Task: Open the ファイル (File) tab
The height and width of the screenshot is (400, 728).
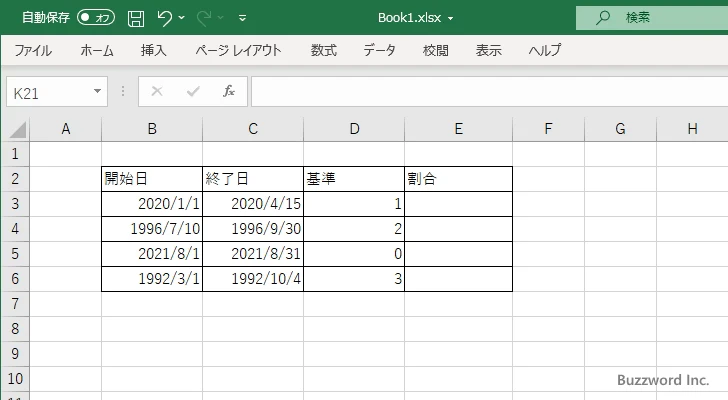Action: tap(33, 50)
